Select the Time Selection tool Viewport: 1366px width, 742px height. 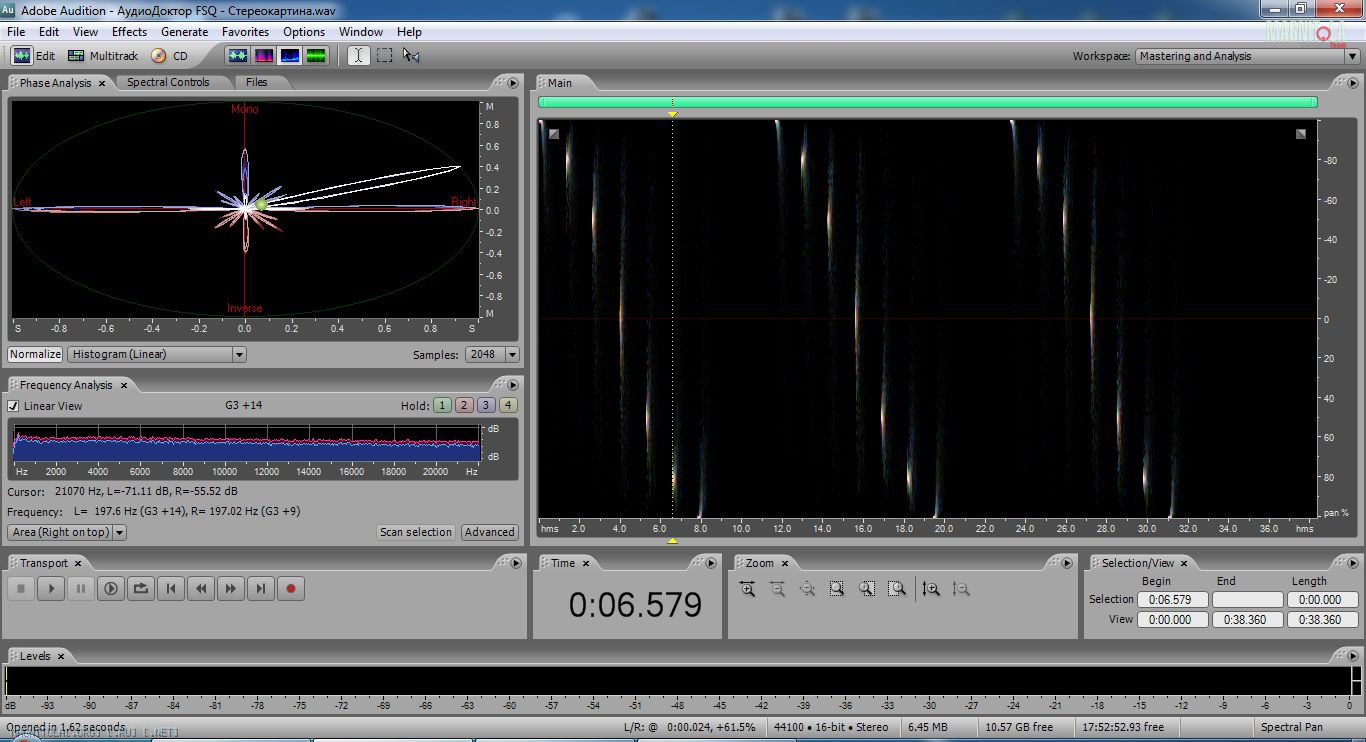tap(358, 56)
